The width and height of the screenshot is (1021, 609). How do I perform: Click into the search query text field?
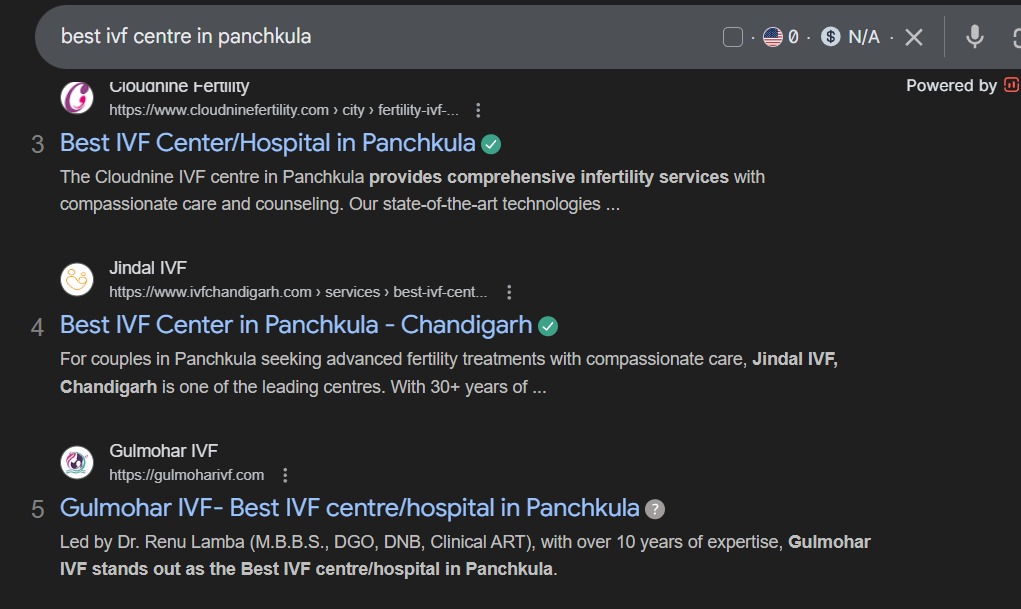pyautogui.click(x=380, y=37)
